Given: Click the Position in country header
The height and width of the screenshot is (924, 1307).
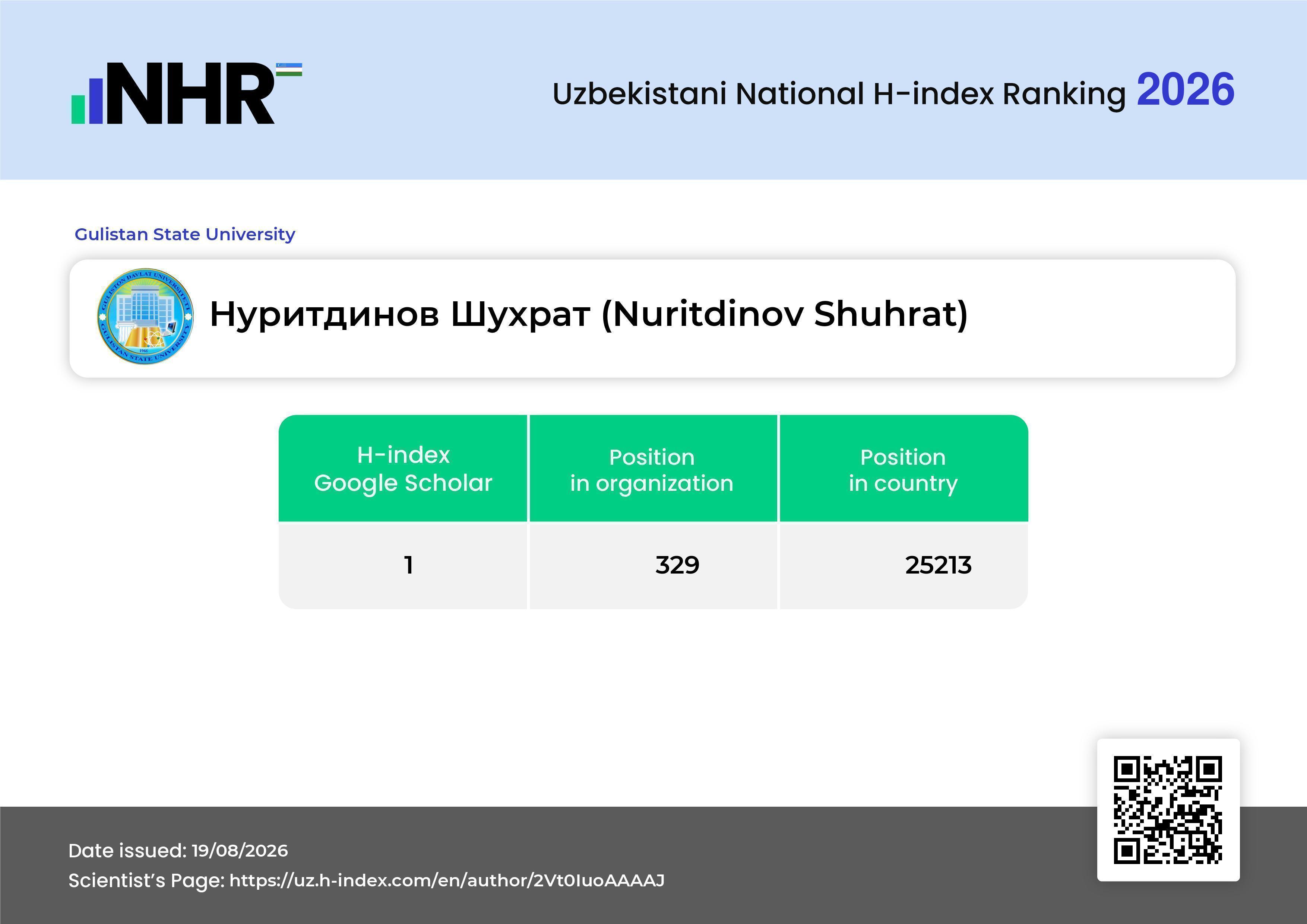Looking at the screenshot, I should click(903, 468).
